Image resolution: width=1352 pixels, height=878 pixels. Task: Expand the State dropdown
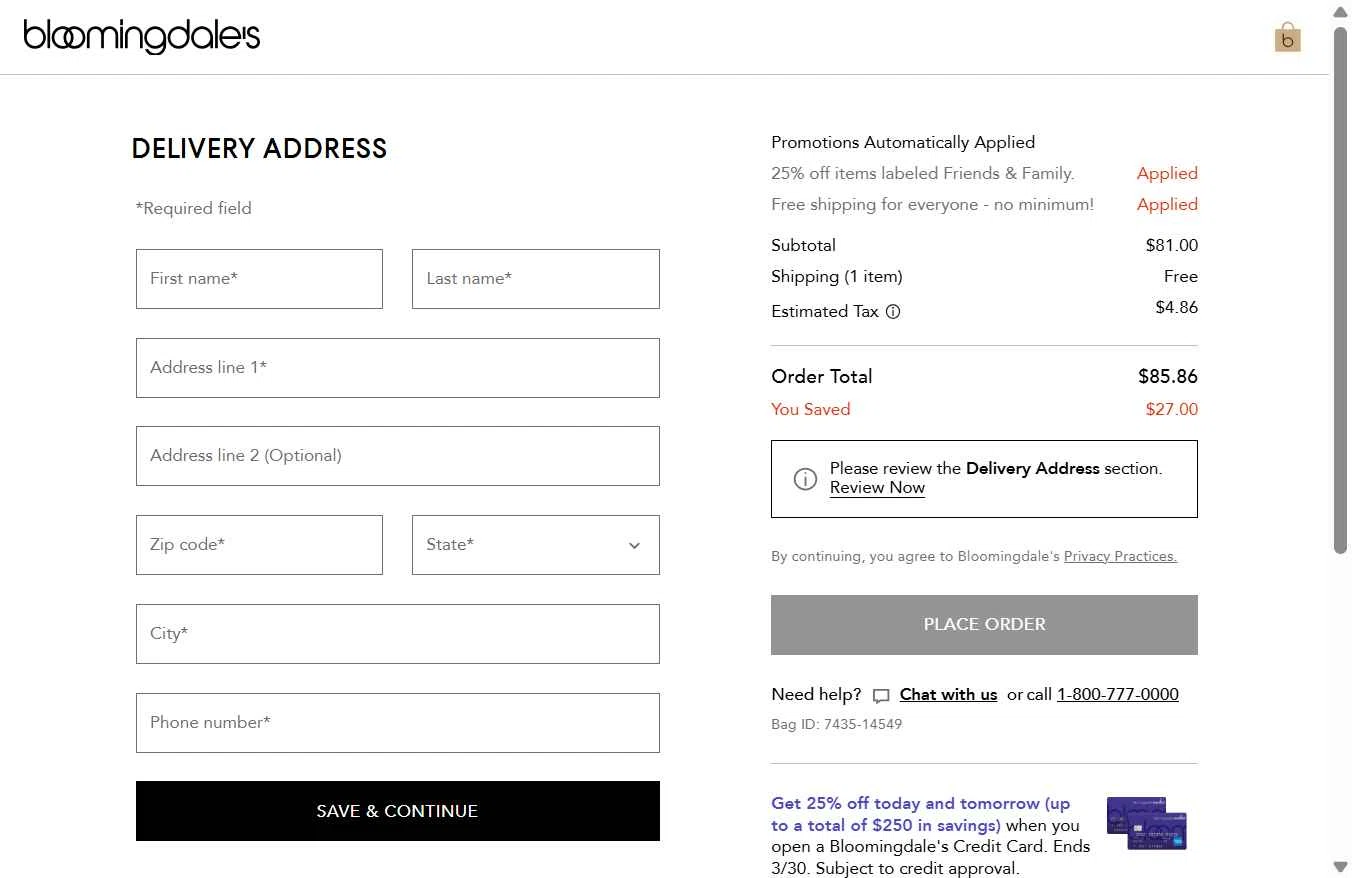coord(535,545)
